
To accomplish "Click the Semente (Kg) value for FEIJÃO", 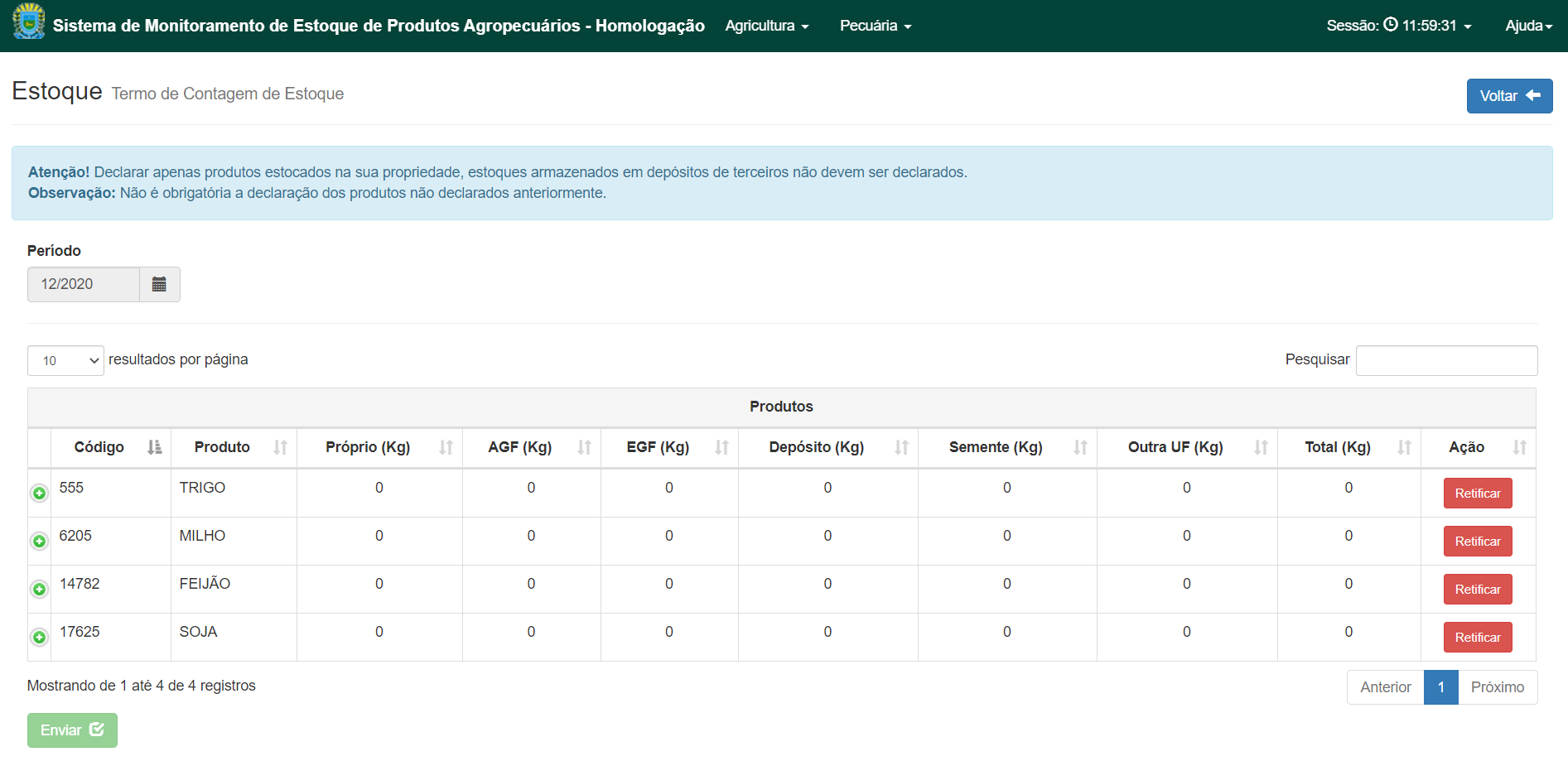I will coord(1007,584).
